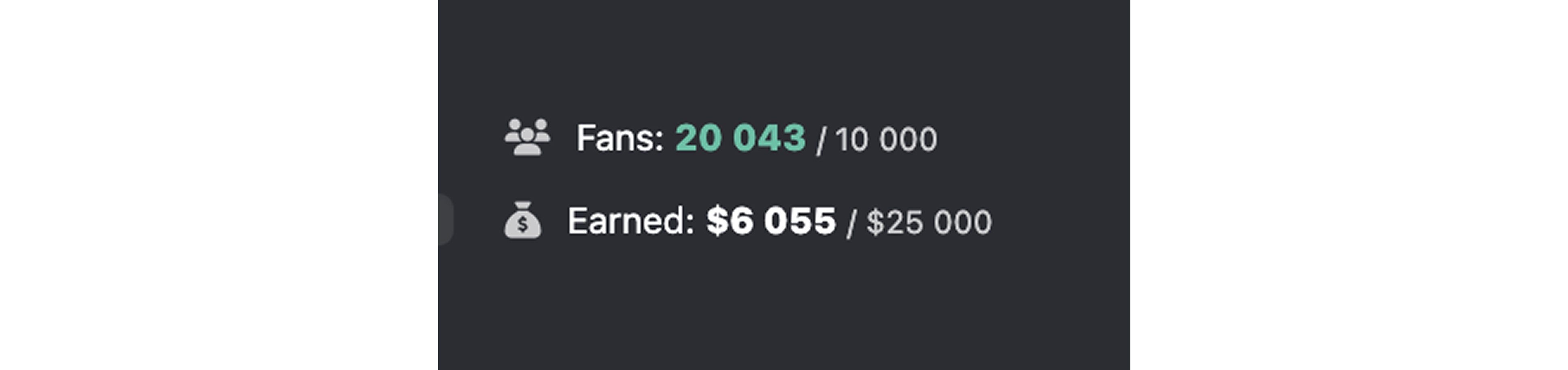This screenshot has width=1568, height=370.
Task: Click the slash after the fan count
Action: pos(821,140)
